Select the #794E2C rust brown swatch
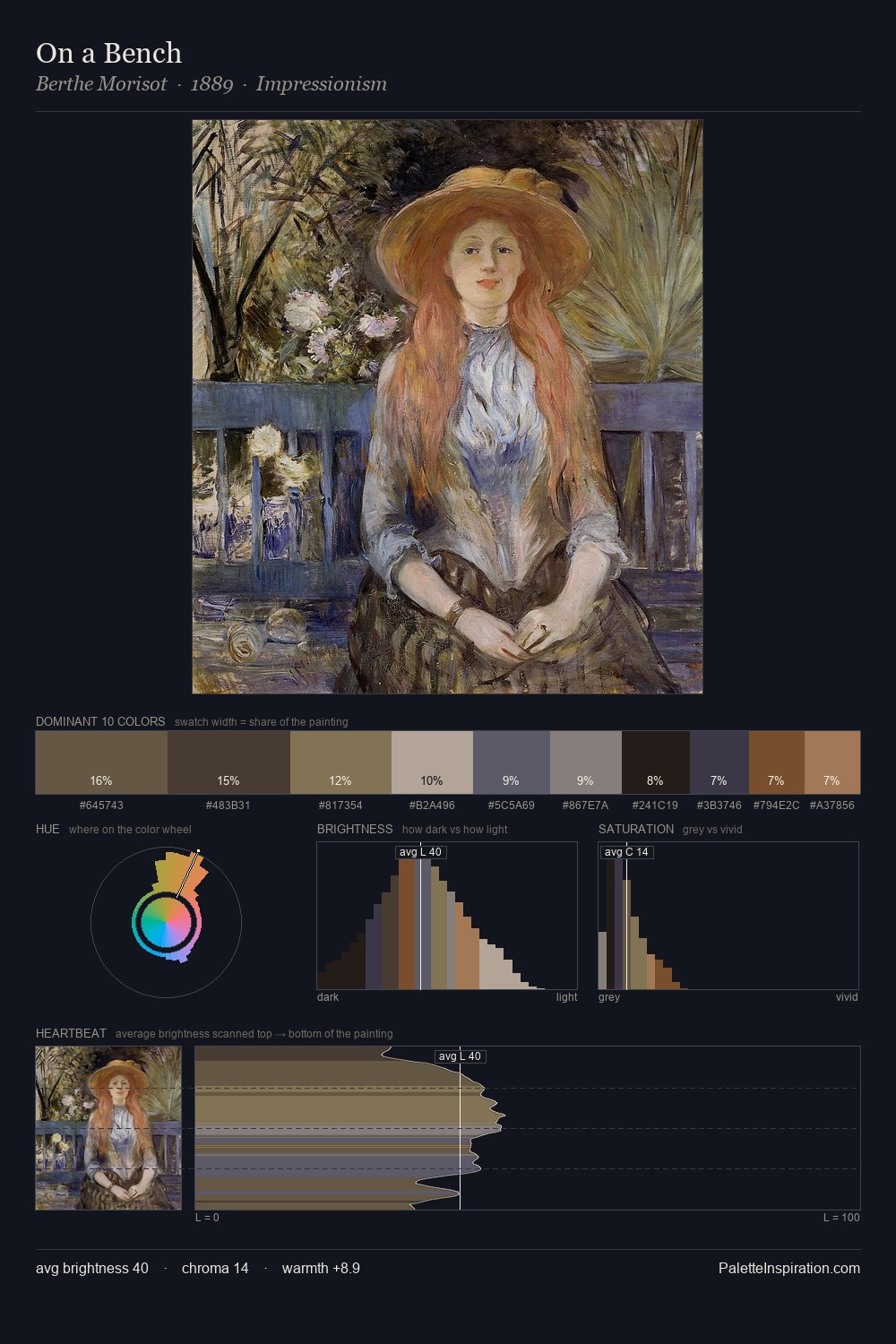Viewport: 896px width, 1344px height. tap(777, 762)
